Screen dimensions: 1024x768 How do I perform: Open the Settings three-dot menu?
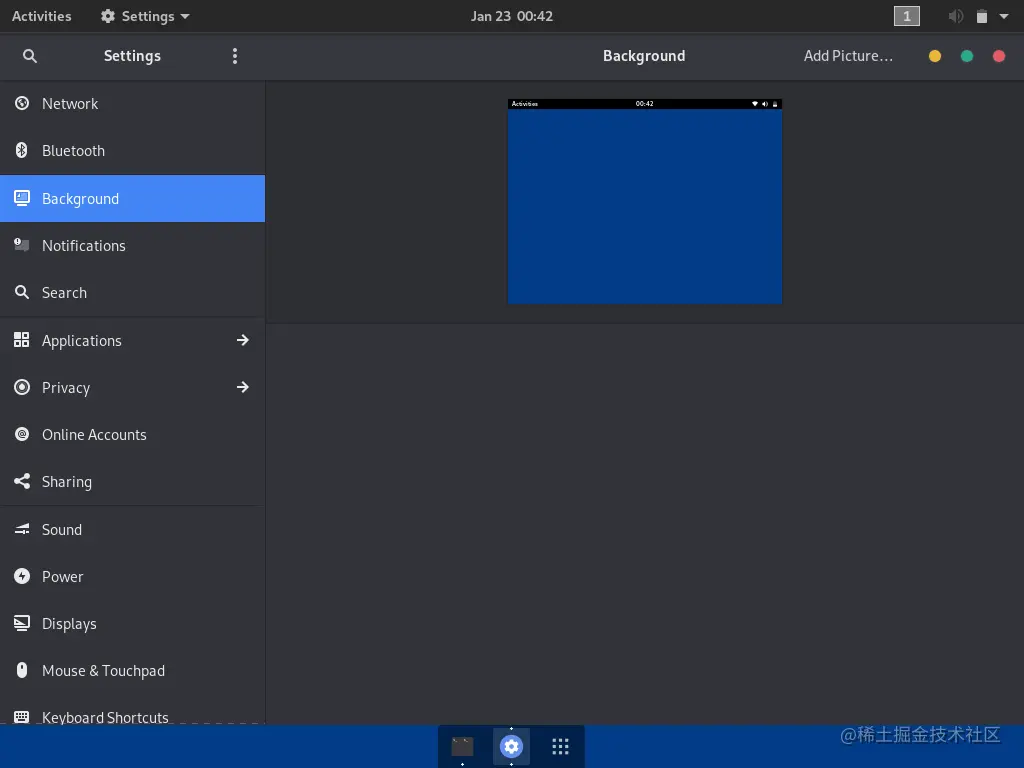coord(234,56)
